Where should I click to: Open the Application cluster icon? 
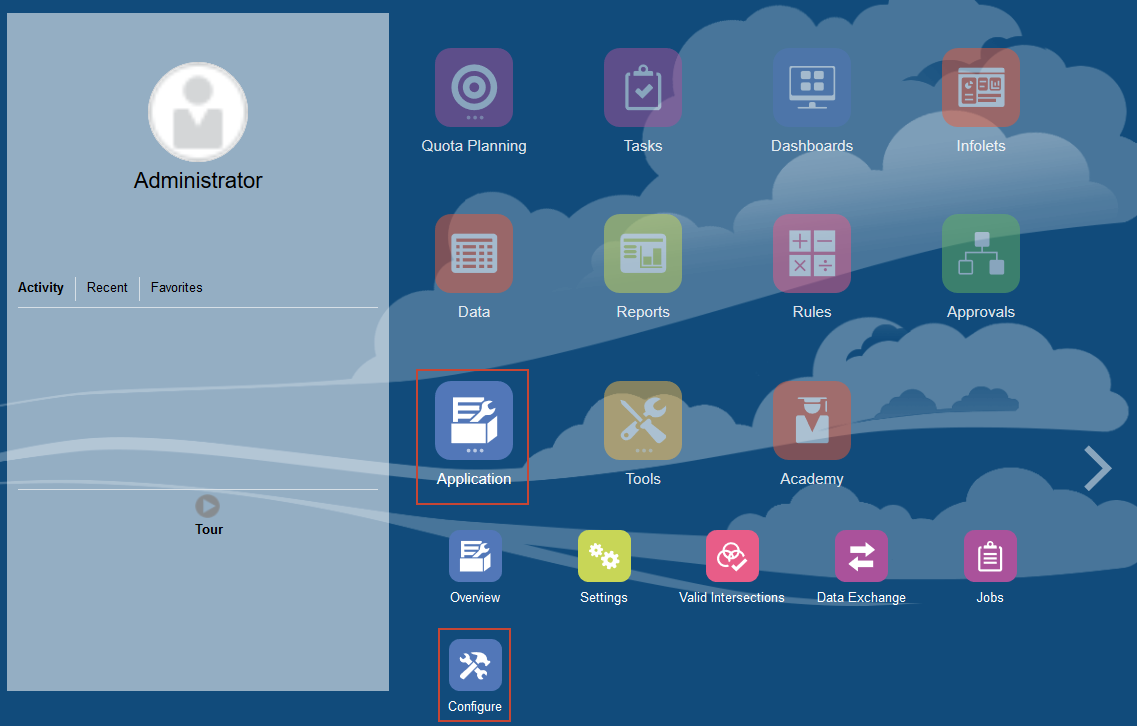point(473,420)
